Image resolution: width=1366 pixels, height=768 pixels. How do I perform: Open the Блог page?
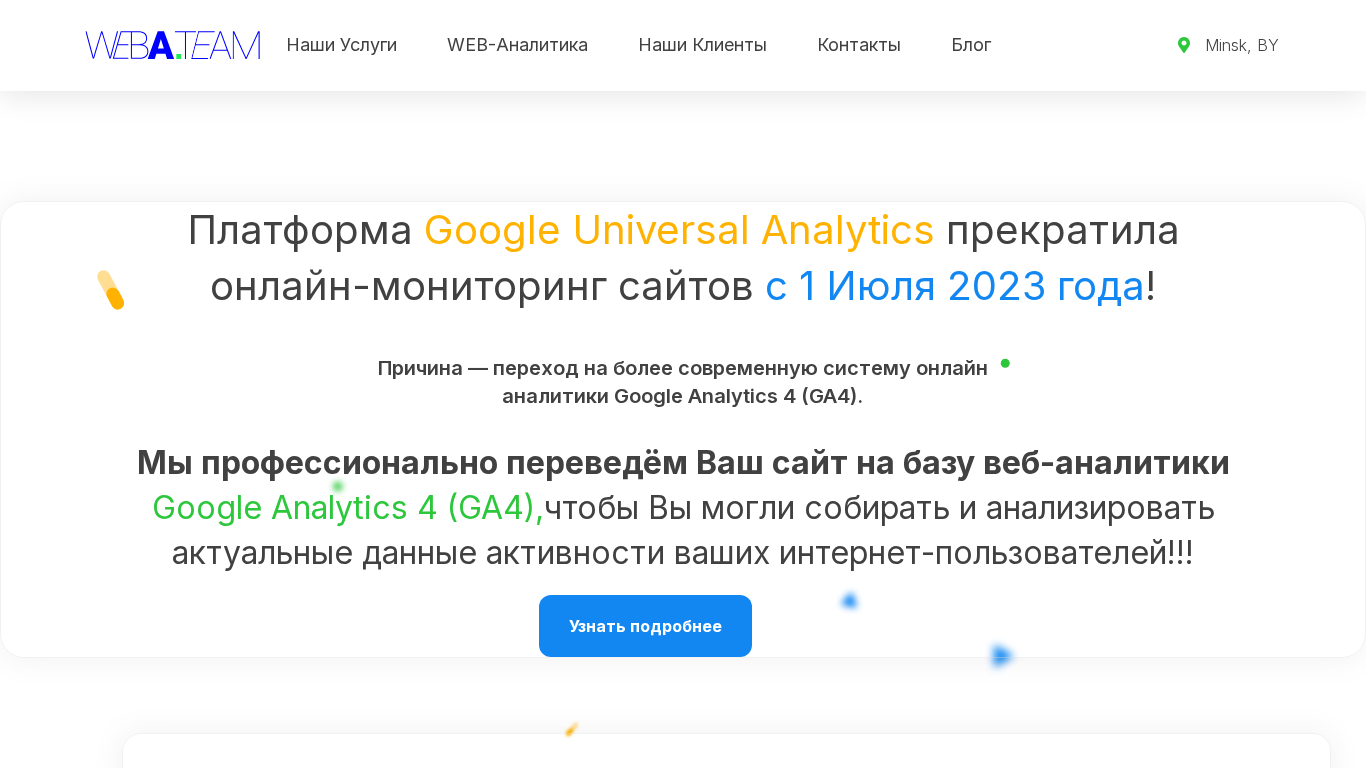coord(971,45)
